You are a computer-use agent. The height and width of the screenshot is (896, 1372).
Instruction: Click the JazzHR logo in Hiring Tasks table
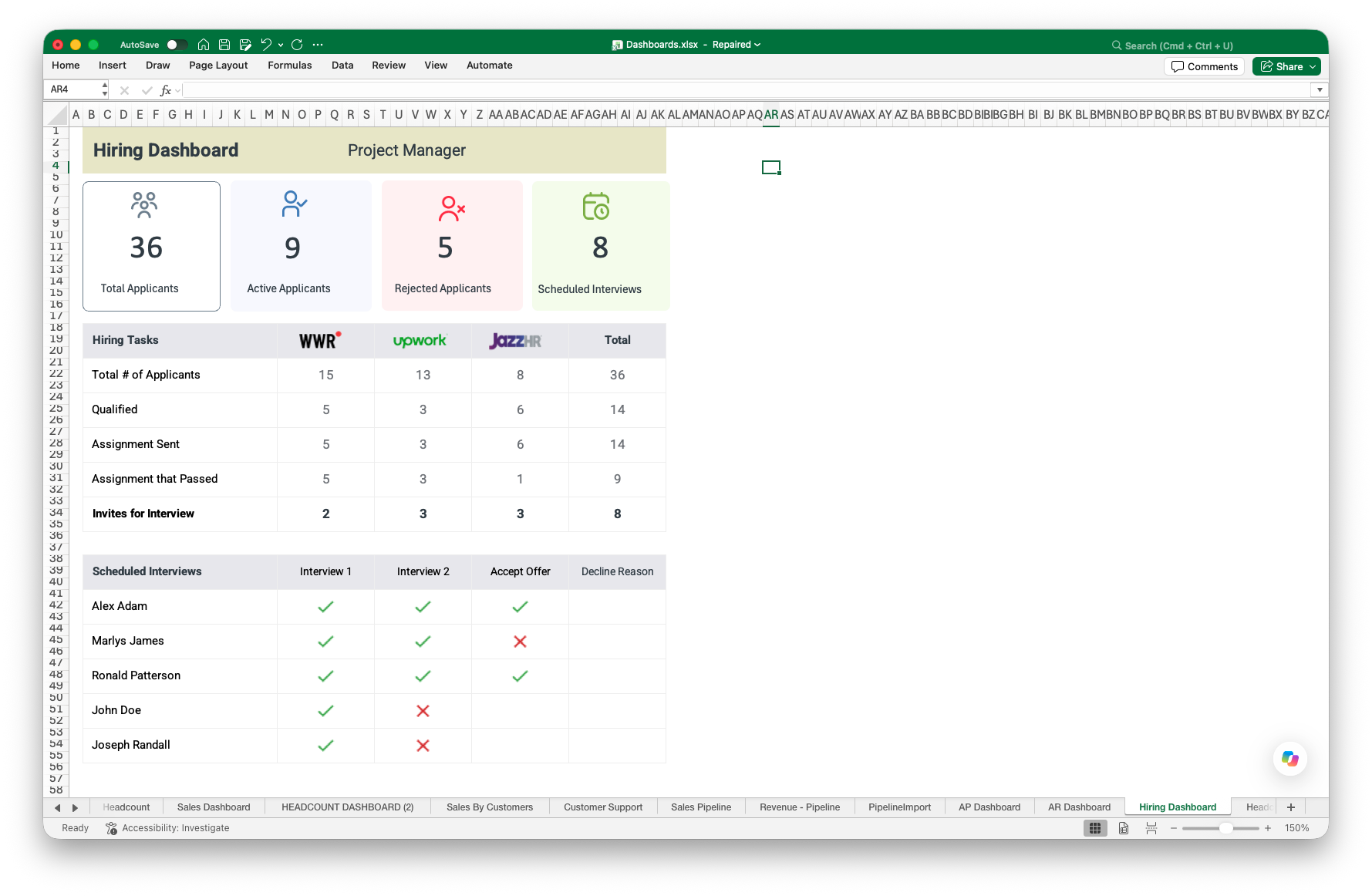click(515, 340)
